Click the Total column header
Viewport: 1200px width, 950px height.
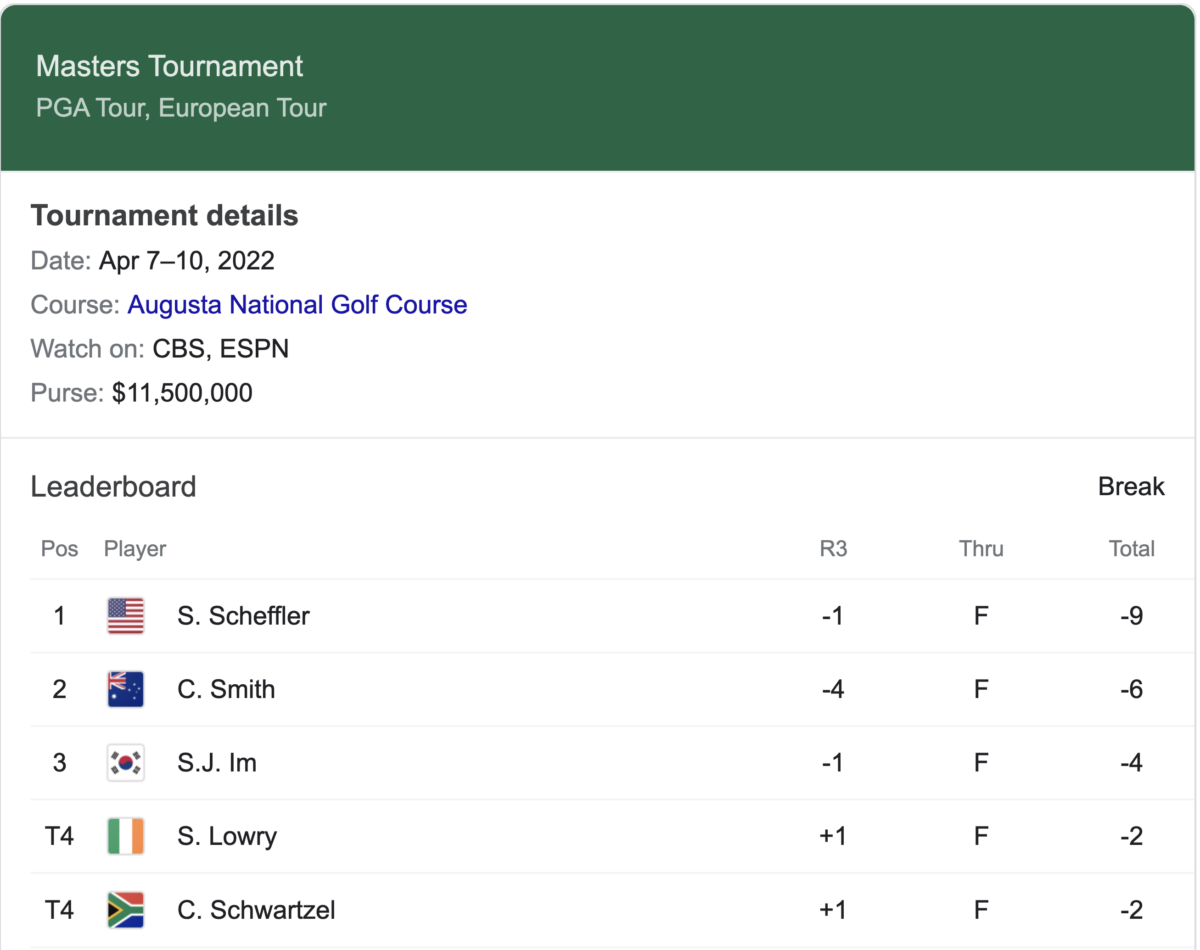coord(1132,549)
